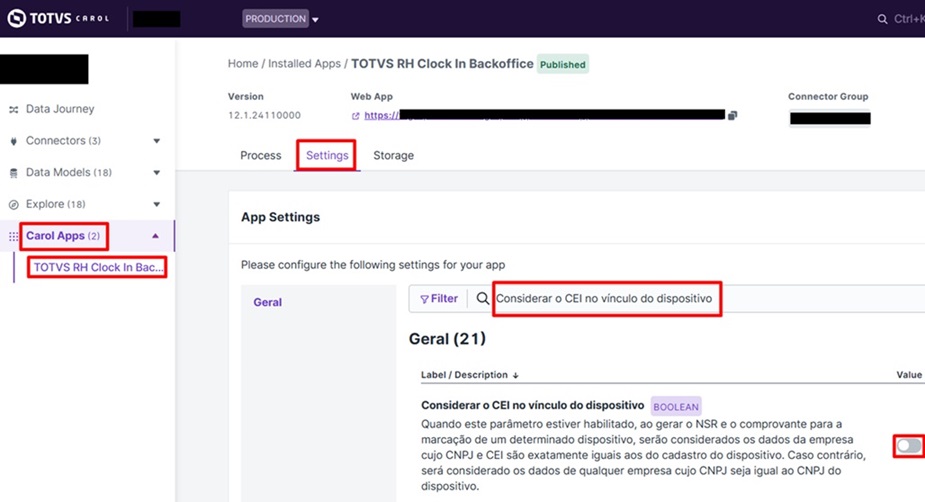Screen dimensions: 925x502
Task: Click the funnel filter icon
Action: [x=424, y=300]
